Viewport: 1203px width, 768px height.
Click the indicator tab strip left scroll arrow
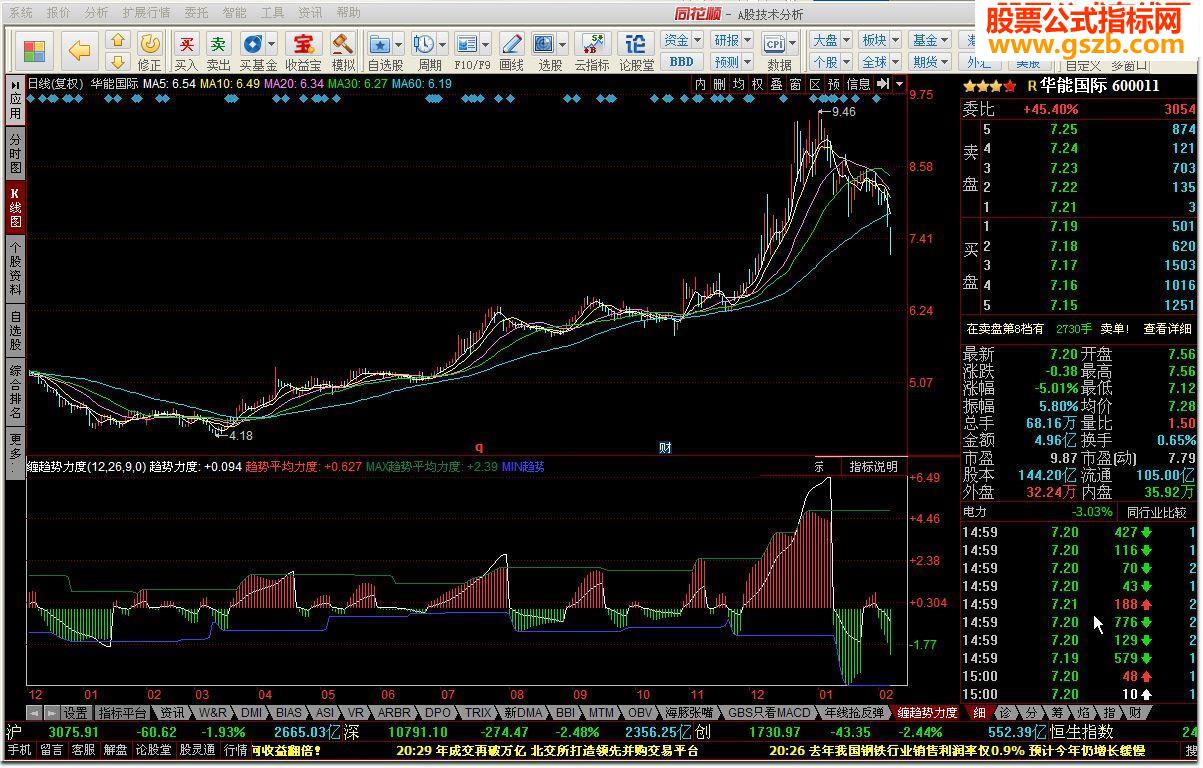33,713
